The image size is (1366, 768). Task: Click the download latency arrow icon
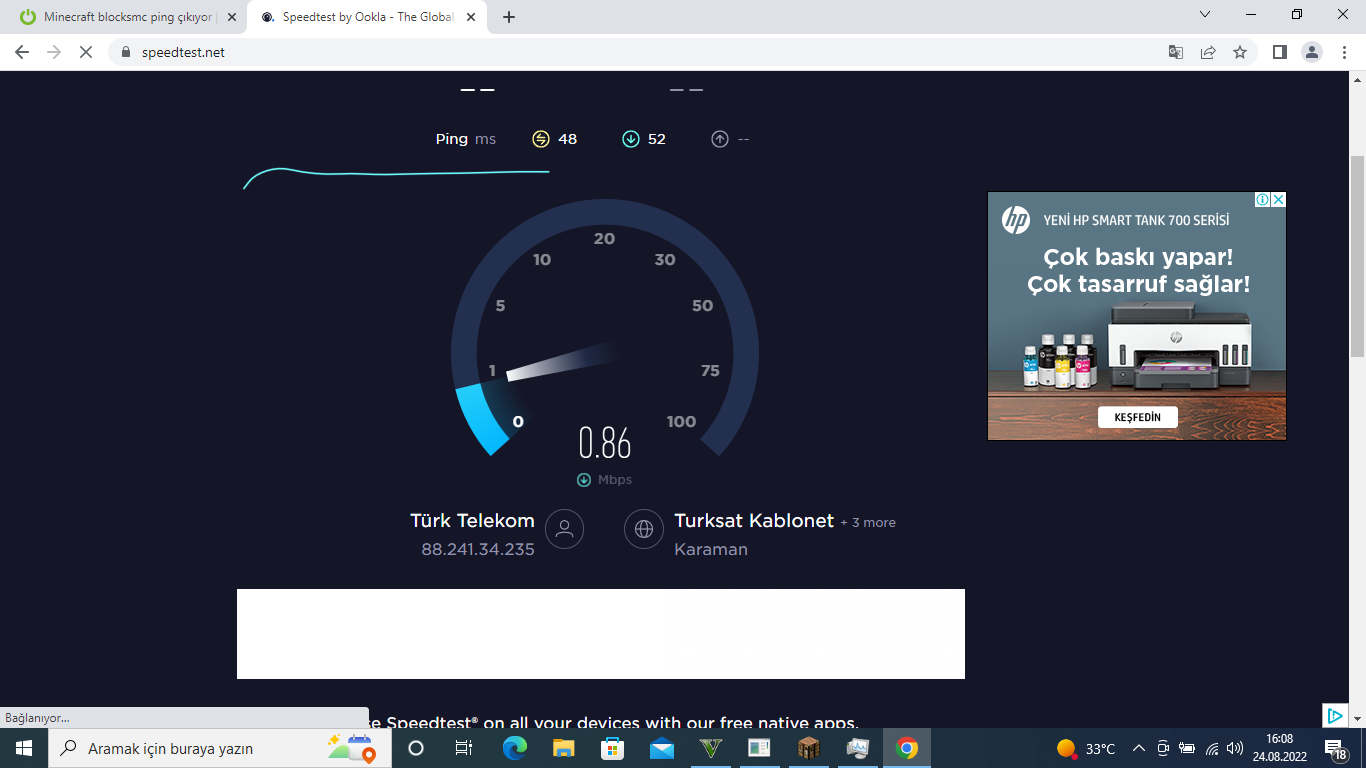(x=631, y=139)
